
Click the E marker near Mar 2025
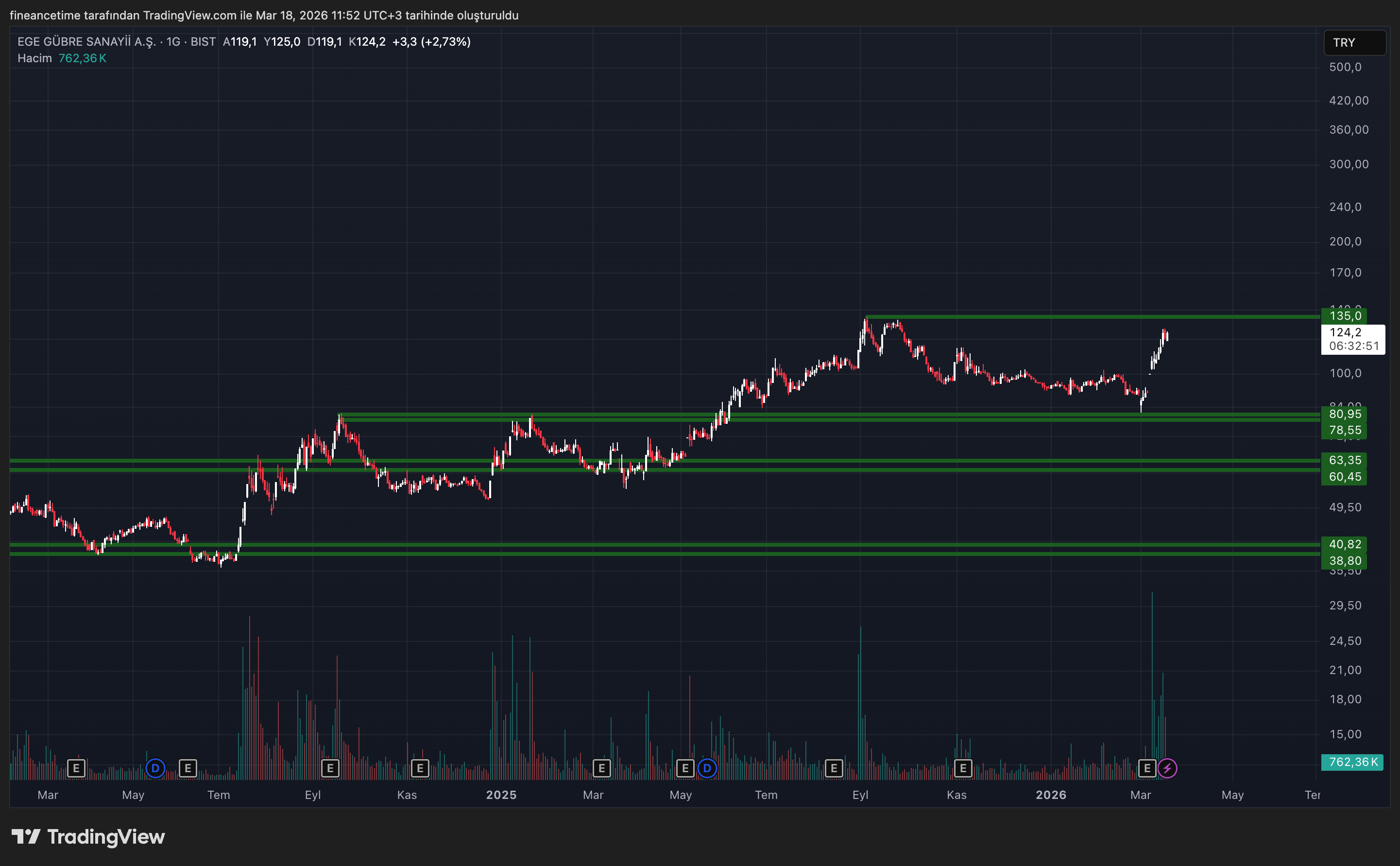coord(601,768)
